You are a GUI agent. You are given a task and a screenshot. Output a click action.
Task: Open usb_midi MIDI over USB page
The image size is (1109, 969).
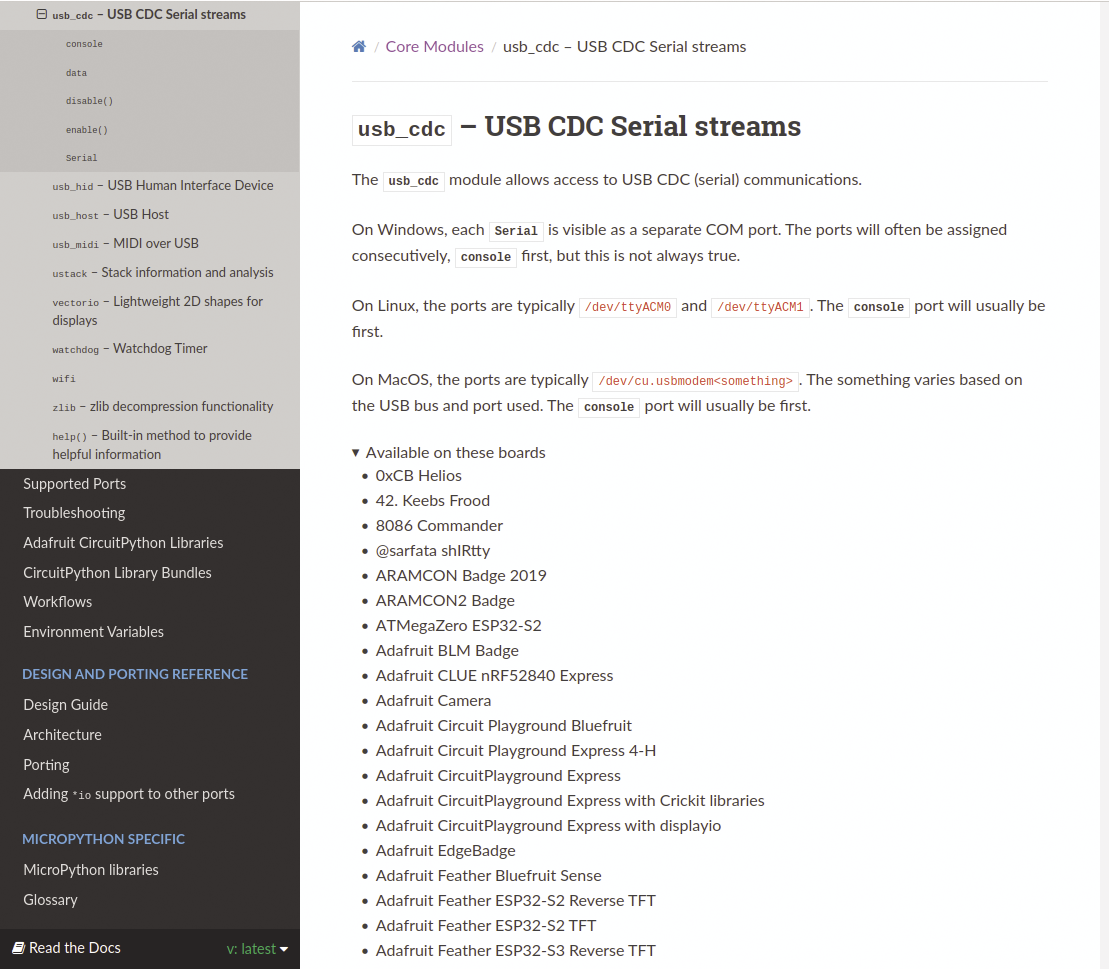pyautogui.click(x=125, y=243)
